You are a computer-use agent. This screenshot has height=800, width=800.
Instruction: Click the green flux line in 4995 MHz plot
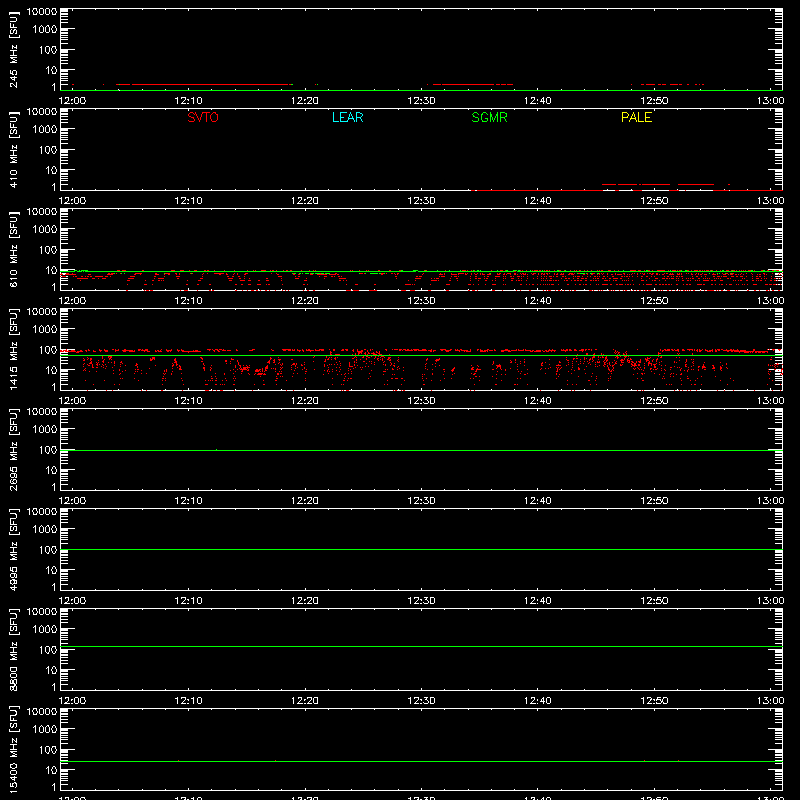coord(421,549)
